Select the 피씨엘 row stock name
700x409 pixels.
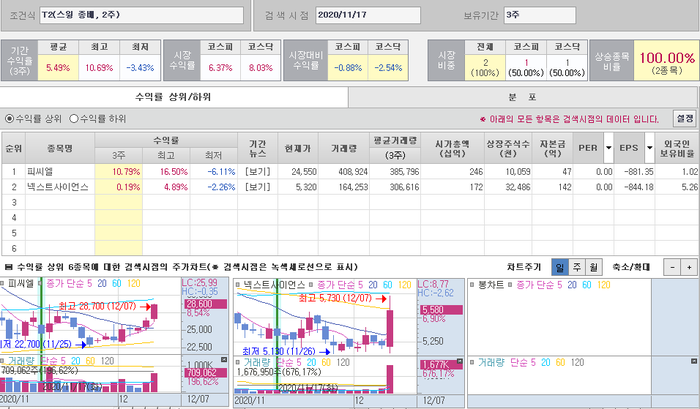click(x=40, y=171)
